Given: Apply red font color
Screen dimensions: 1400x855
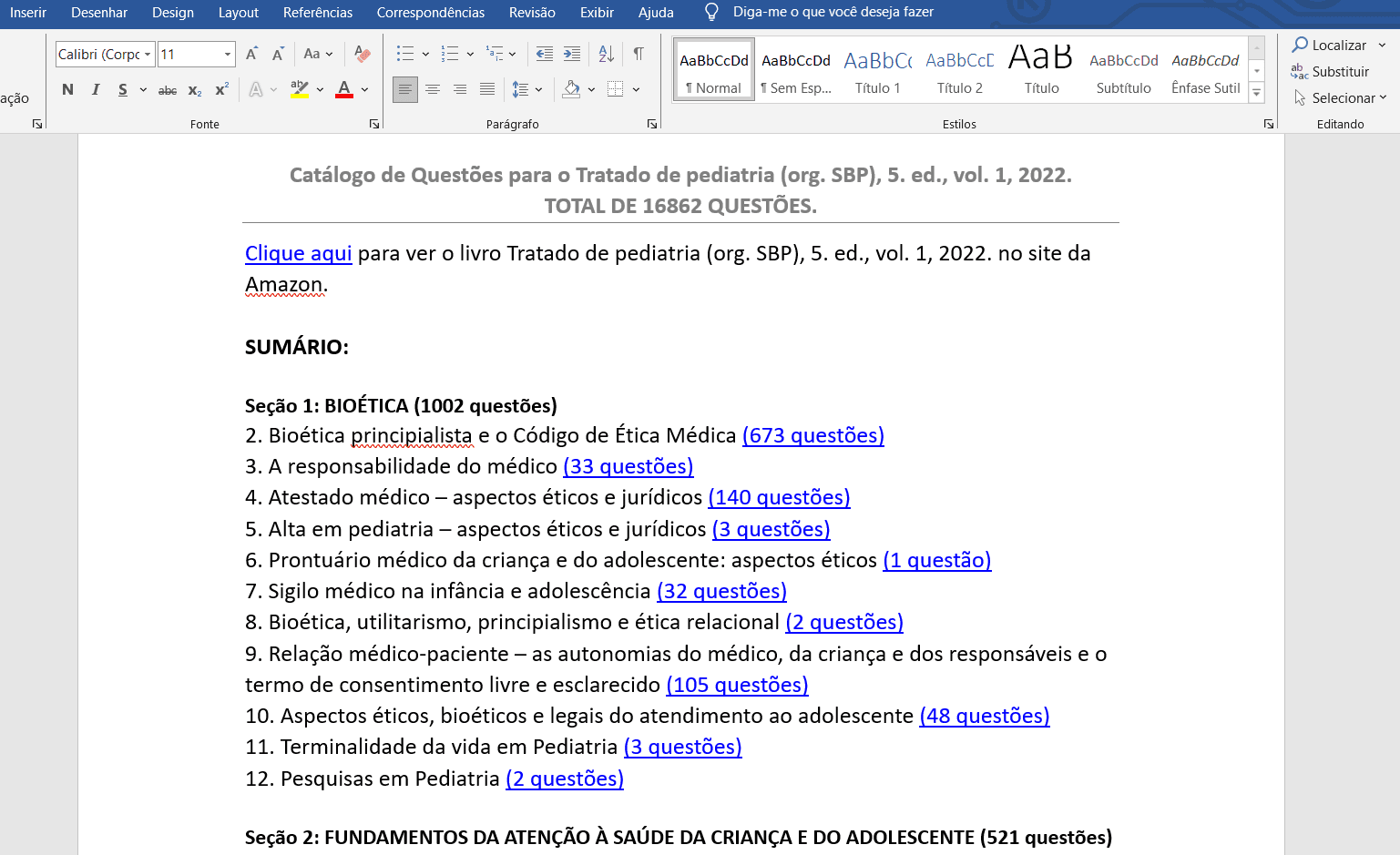Looking at the screenshot, I should point(344,90).
